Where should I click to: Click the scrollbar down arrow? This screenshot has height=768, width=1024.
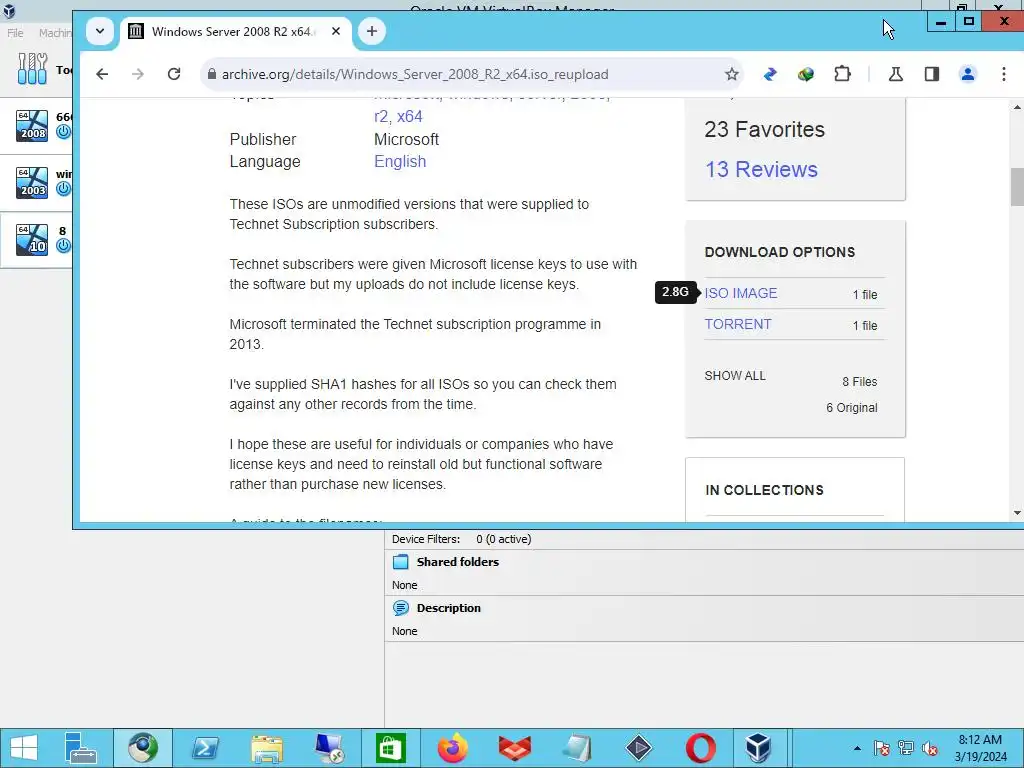(1017, 513)
